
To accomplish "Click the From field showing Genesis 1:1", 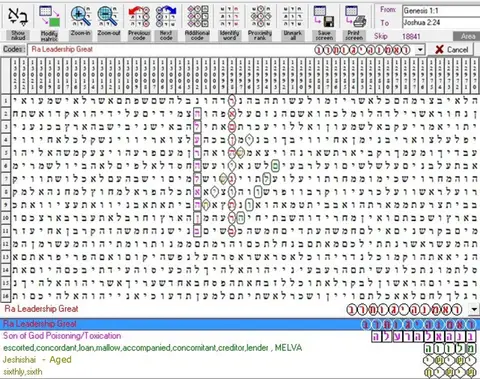I will (x=441, y=11).
